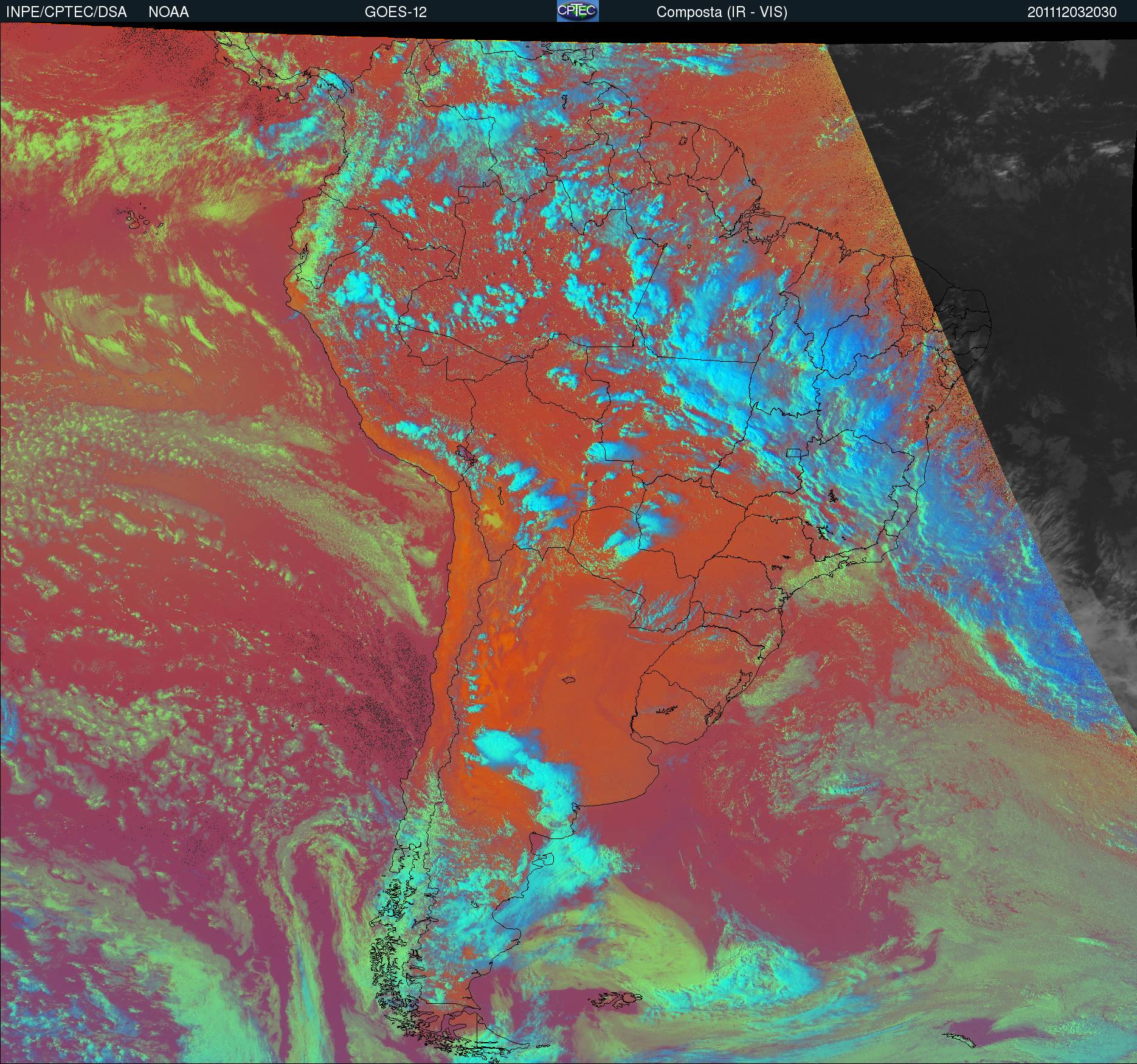Click the Composta (IR - VIS) title

point(722,12)
